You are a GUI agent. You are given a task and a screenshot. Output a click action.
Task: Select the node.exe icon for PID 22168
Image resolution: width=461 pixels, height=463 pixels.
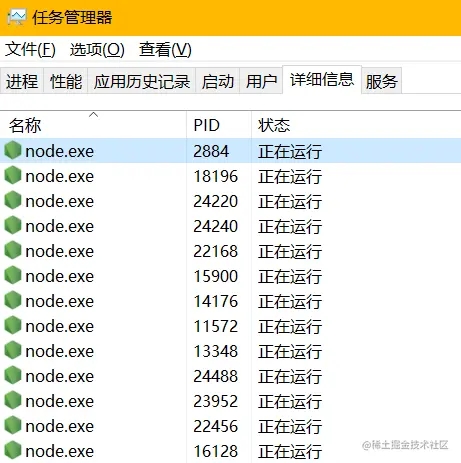coord(13,250)
